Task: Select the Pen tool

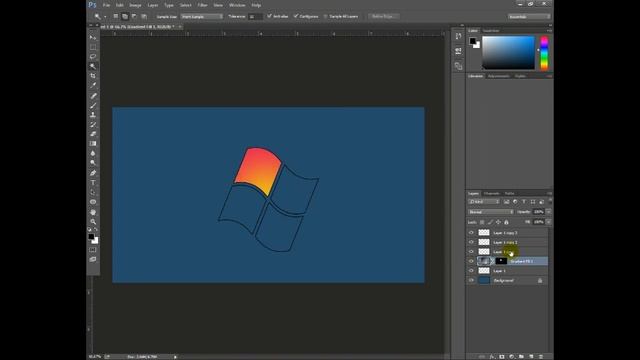Action: 93,173
